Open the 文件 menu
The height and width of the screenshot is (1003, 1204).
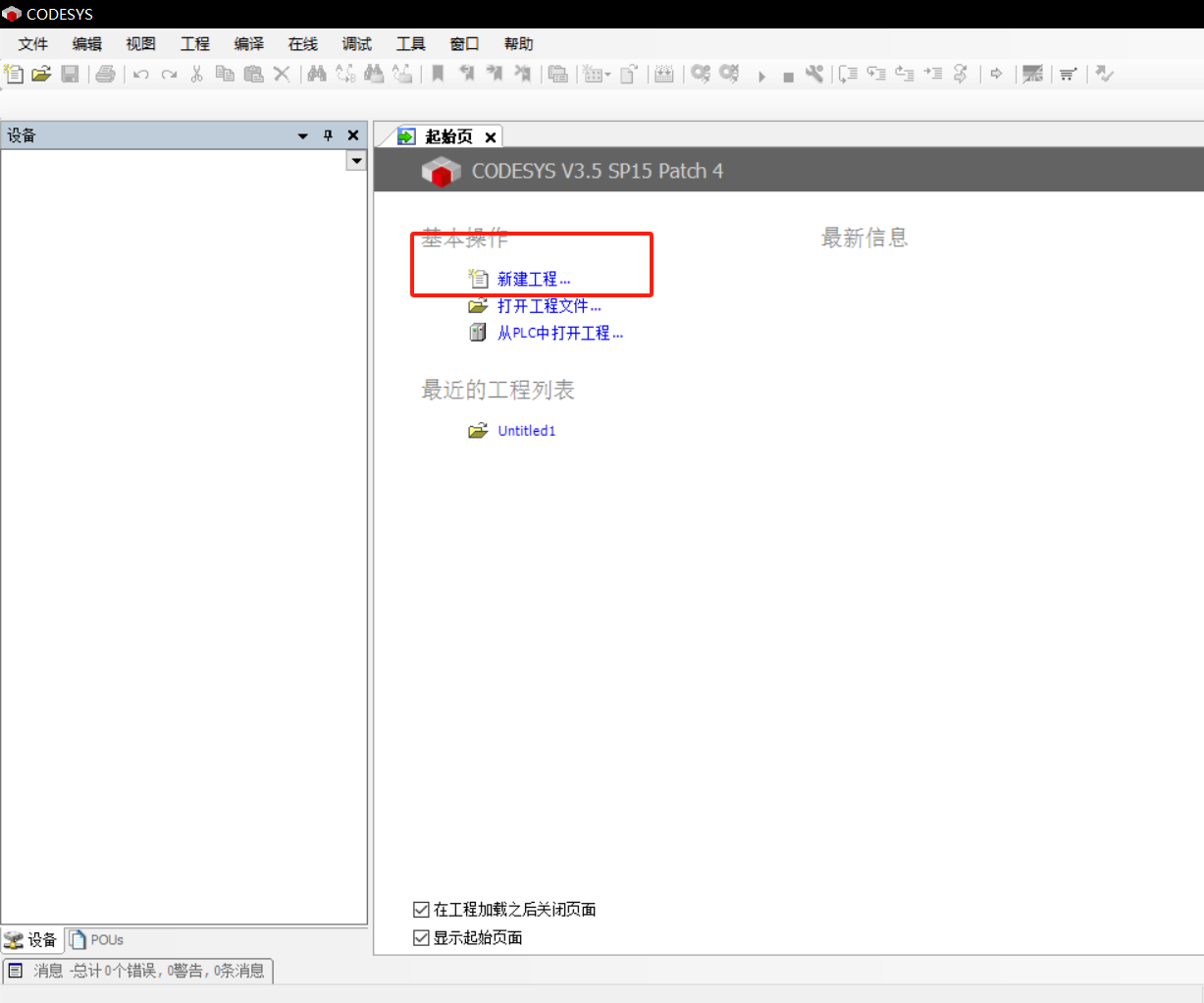(32, 44)
